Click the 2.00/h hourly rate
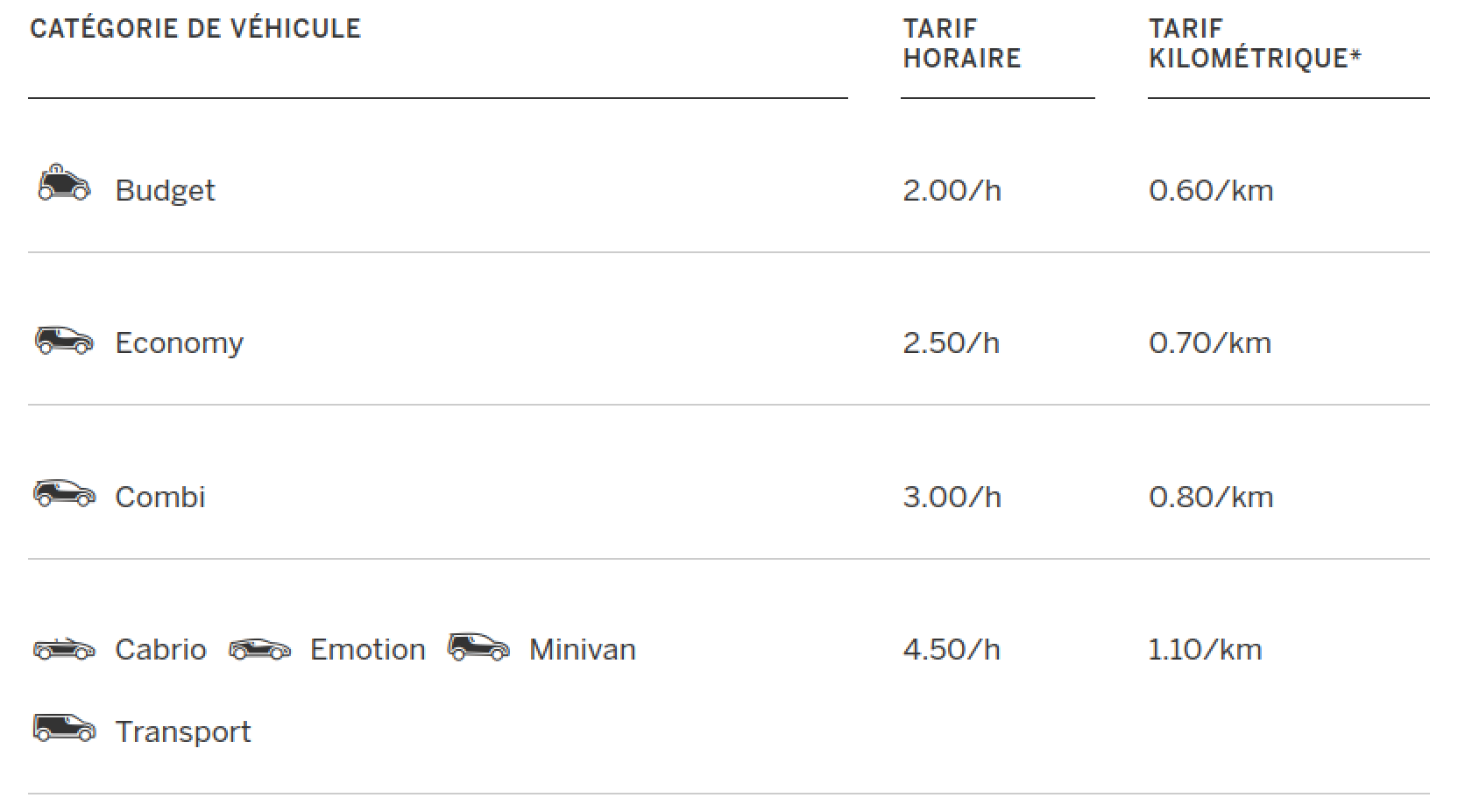1458x812 pixels. (x=952, y=191)
